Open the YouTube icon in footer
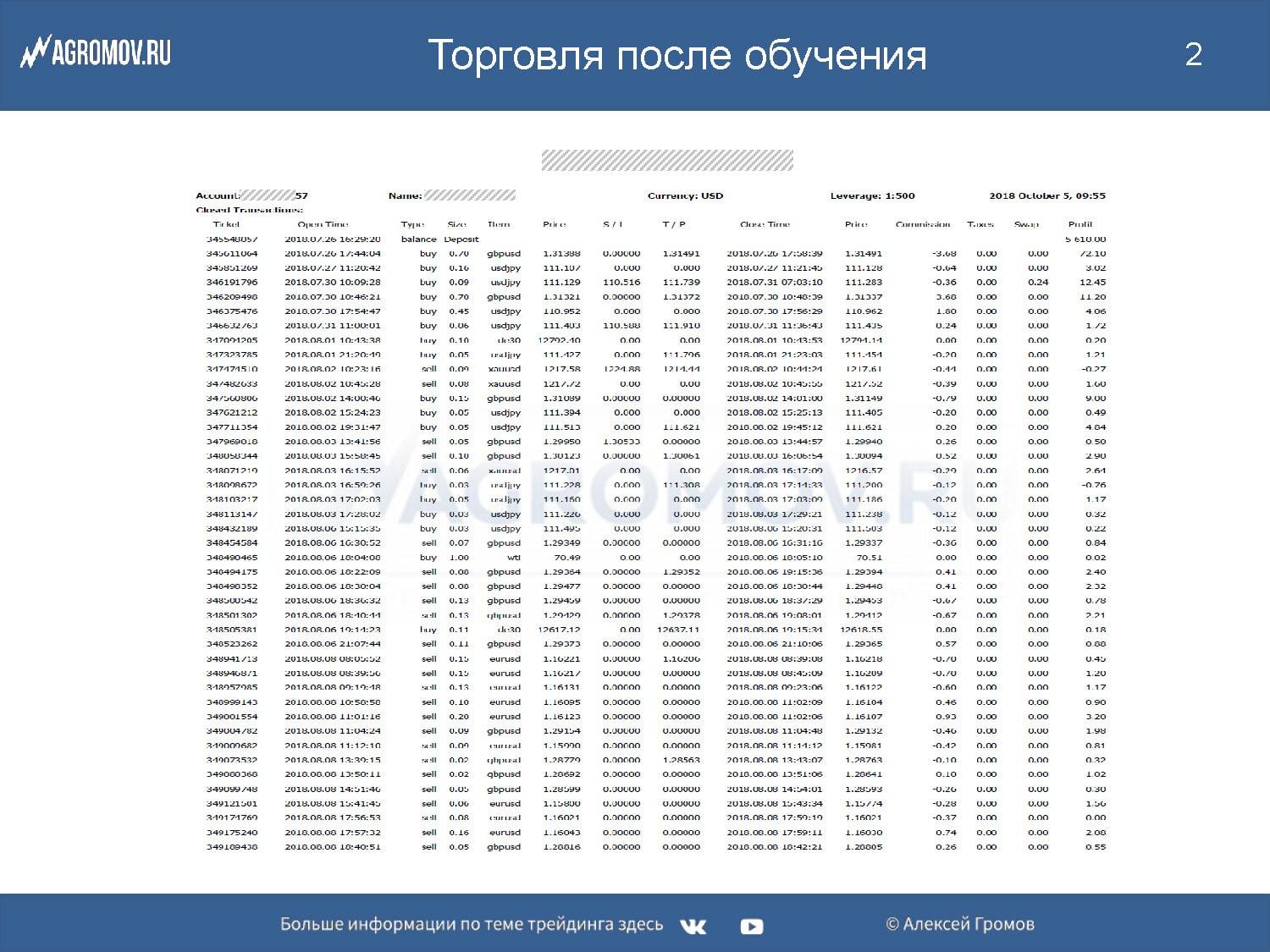 coord(751,927)
